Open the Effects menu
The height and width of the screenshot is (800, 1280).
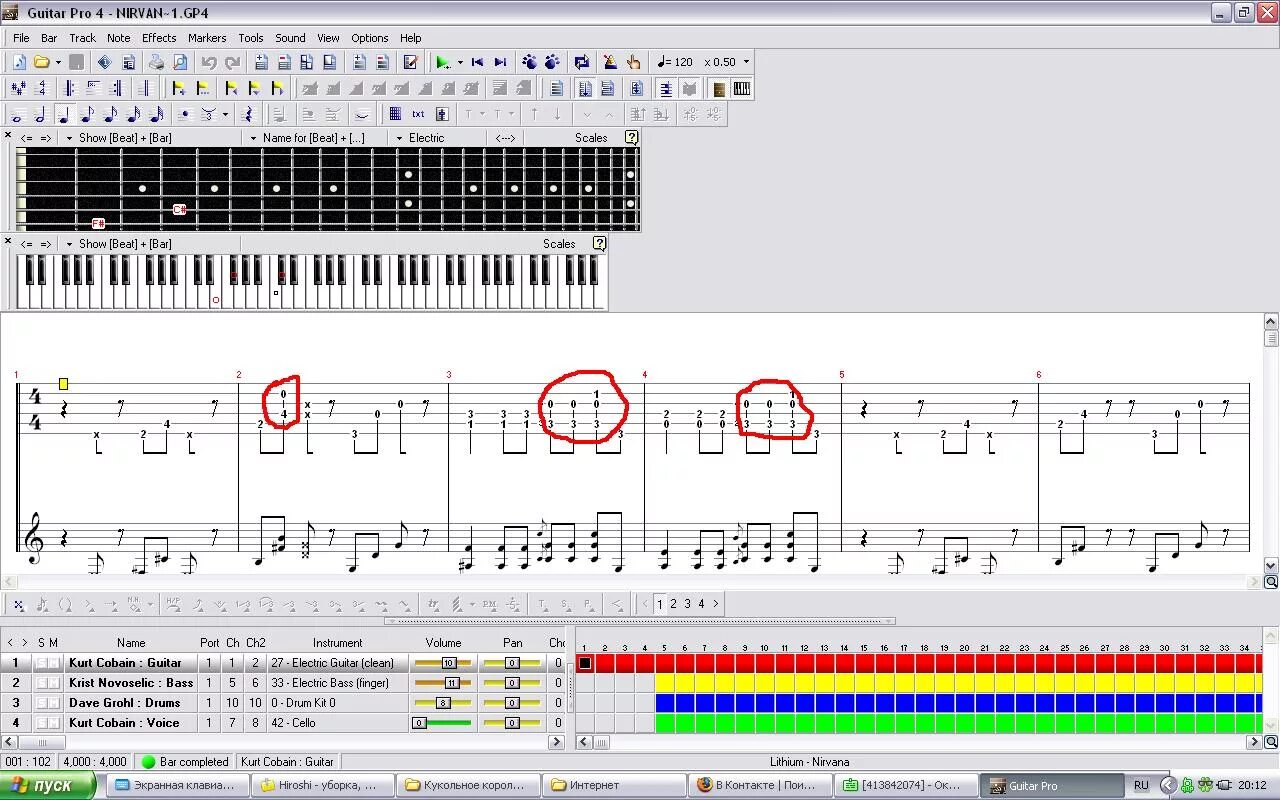159,38
